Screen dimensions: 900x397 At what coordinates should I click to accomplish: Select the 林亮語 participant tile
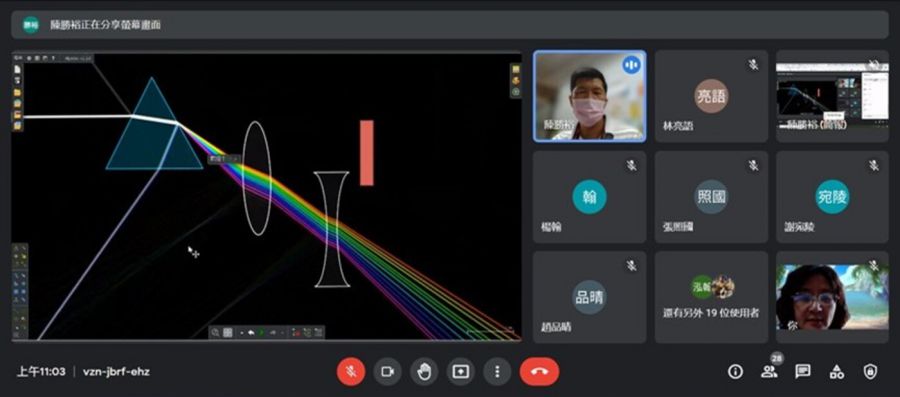tap(711, 96)
